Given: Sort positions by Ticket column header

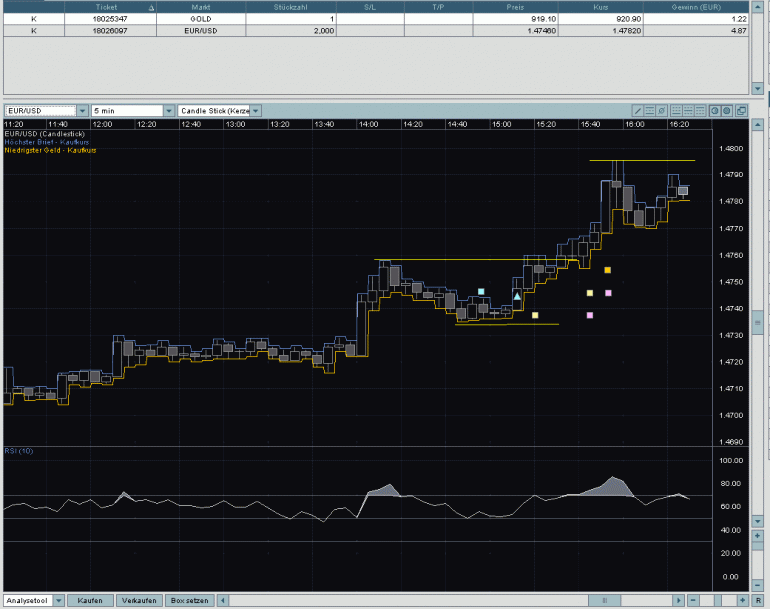Looking at the screenshot, I should 104,6.
